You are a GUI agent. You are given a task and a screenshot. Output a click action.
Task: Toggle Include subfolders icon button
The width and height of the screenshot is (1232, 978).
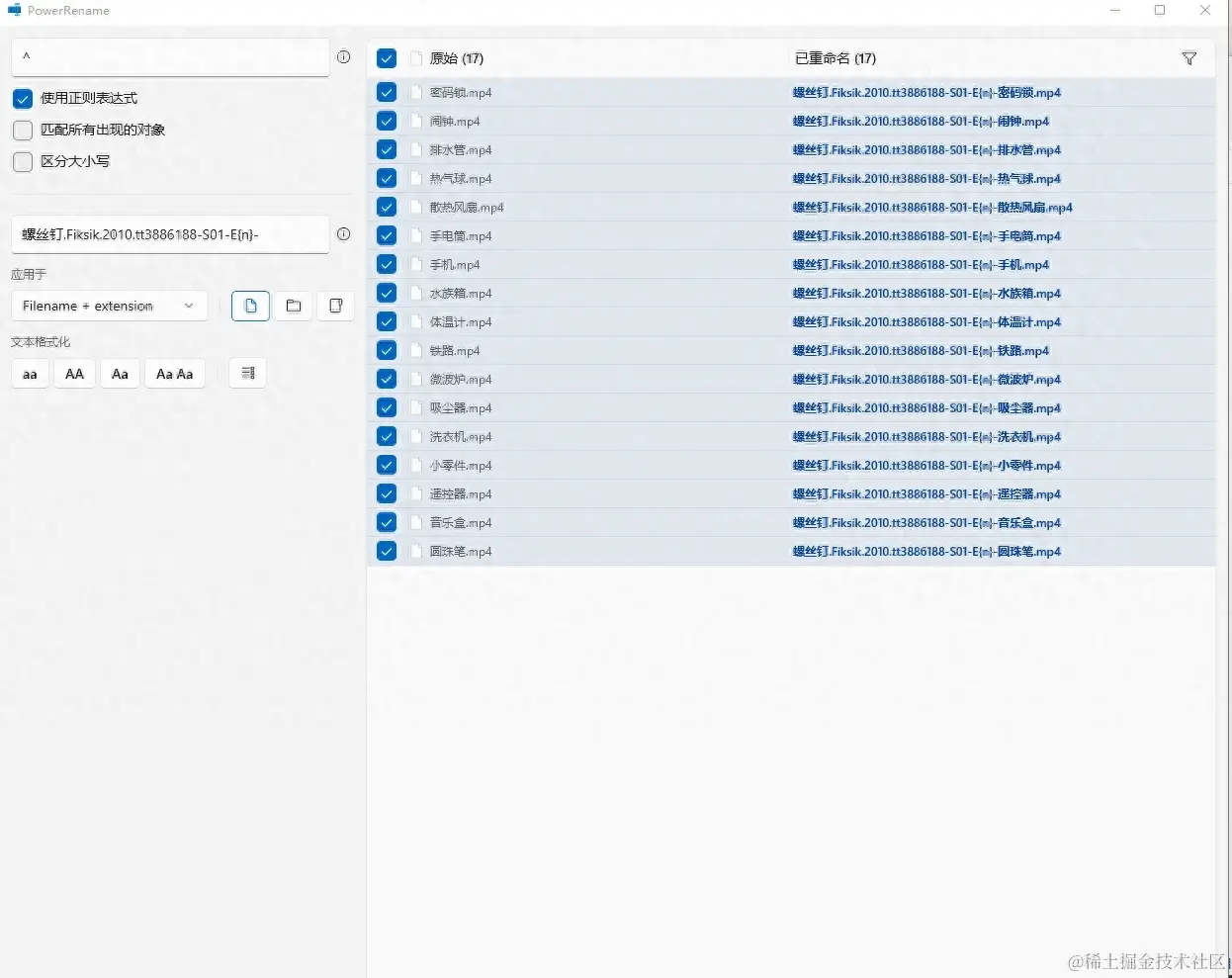pyautogui.click(x=336, y=306)
